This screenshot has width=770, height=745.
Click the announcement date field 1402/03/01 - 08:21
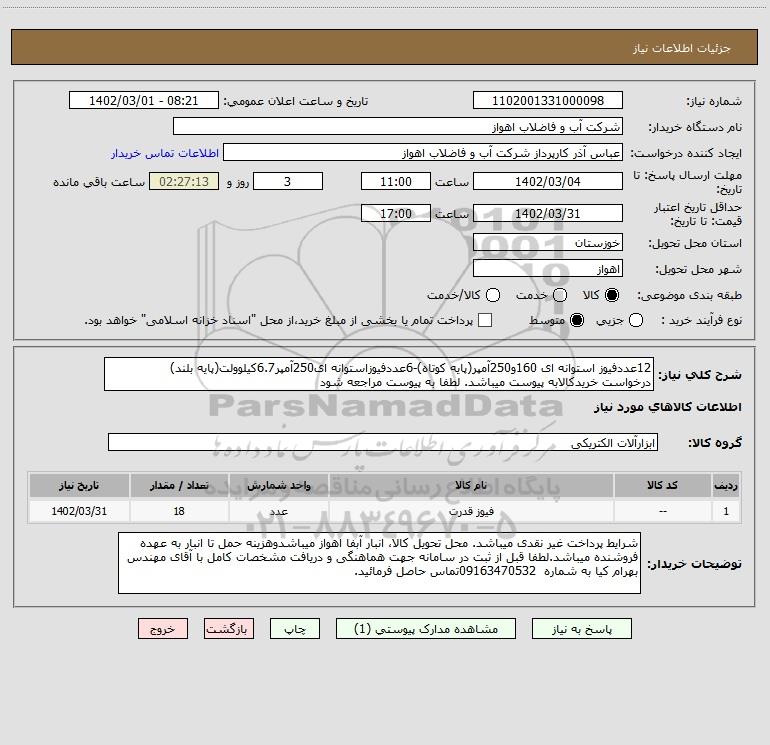[143, 100]
